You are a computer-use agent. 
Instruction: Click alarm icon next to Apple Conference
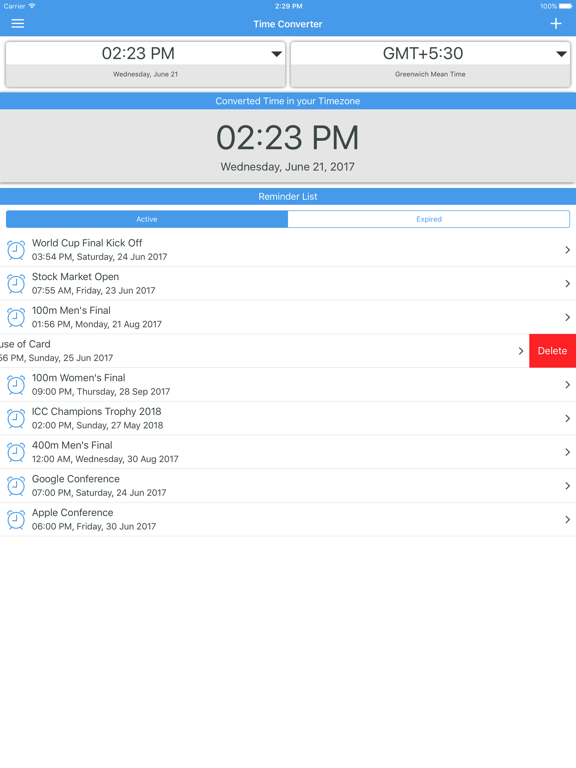16,520
